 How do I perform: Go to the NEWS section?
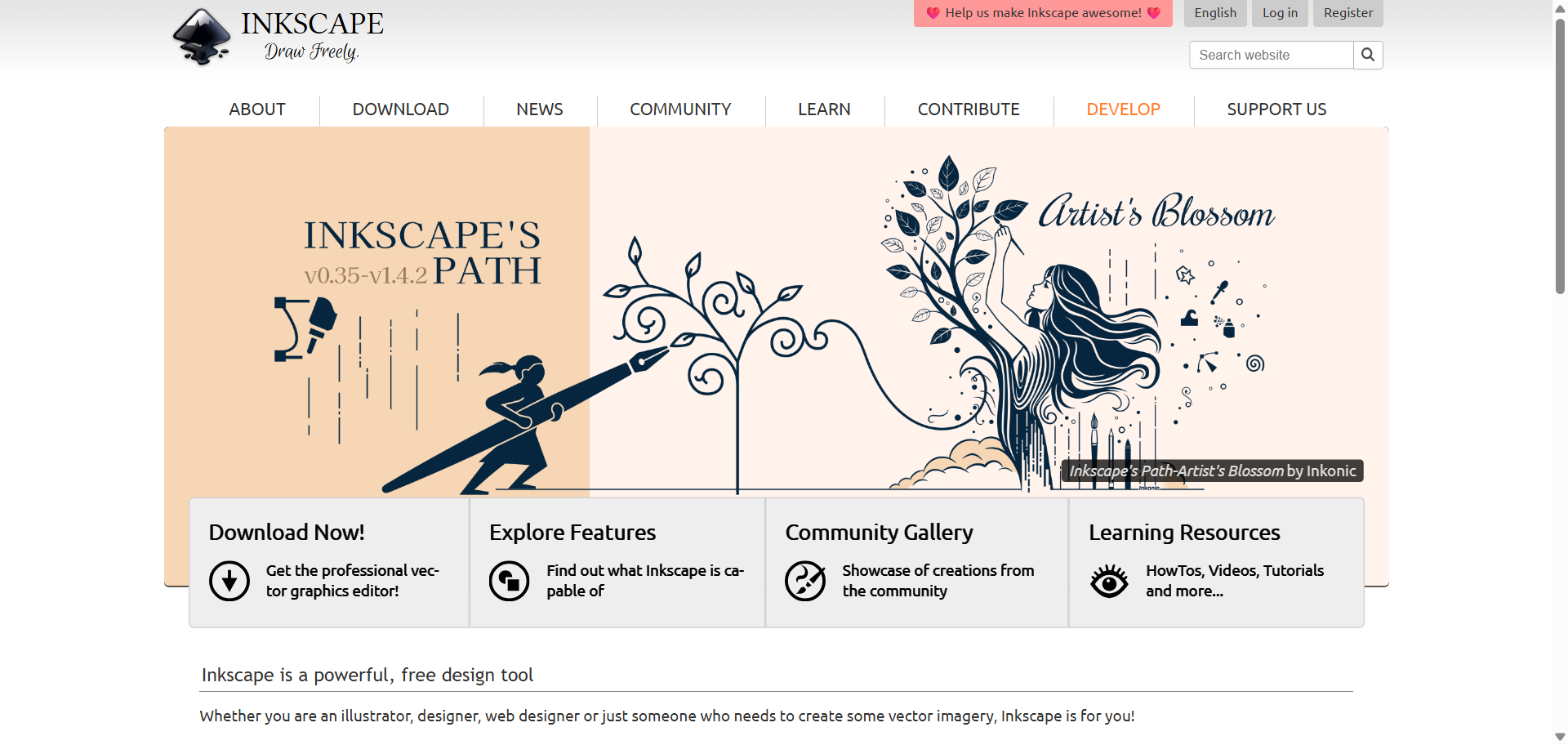540,109
